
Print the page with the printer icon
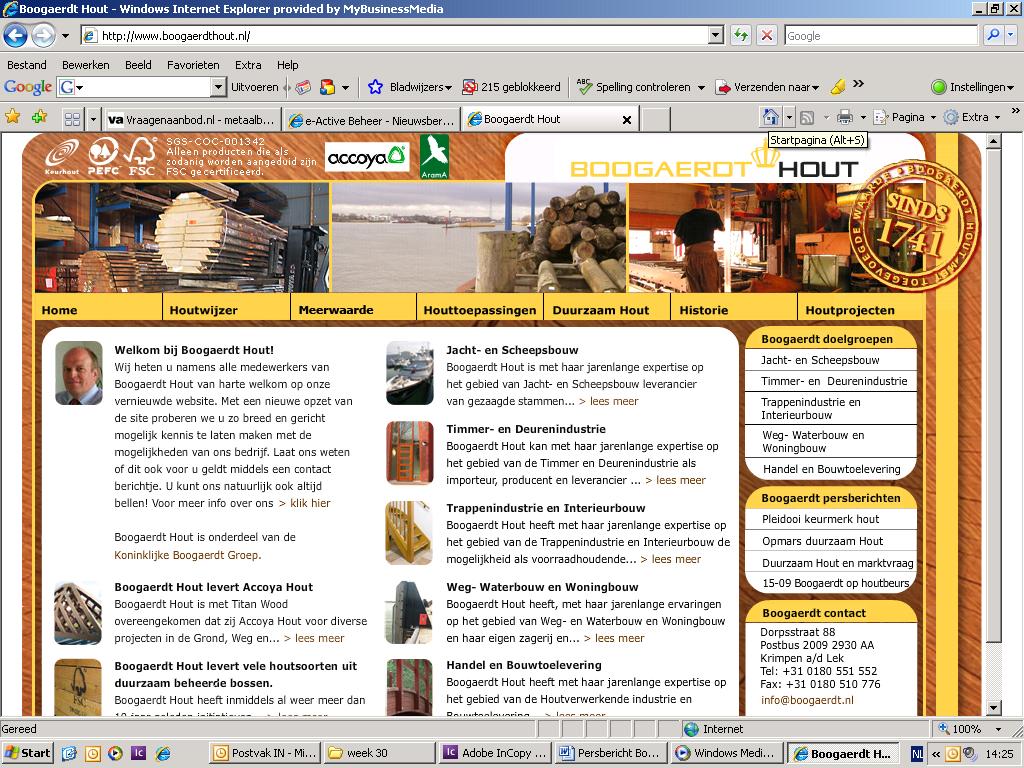845,118
